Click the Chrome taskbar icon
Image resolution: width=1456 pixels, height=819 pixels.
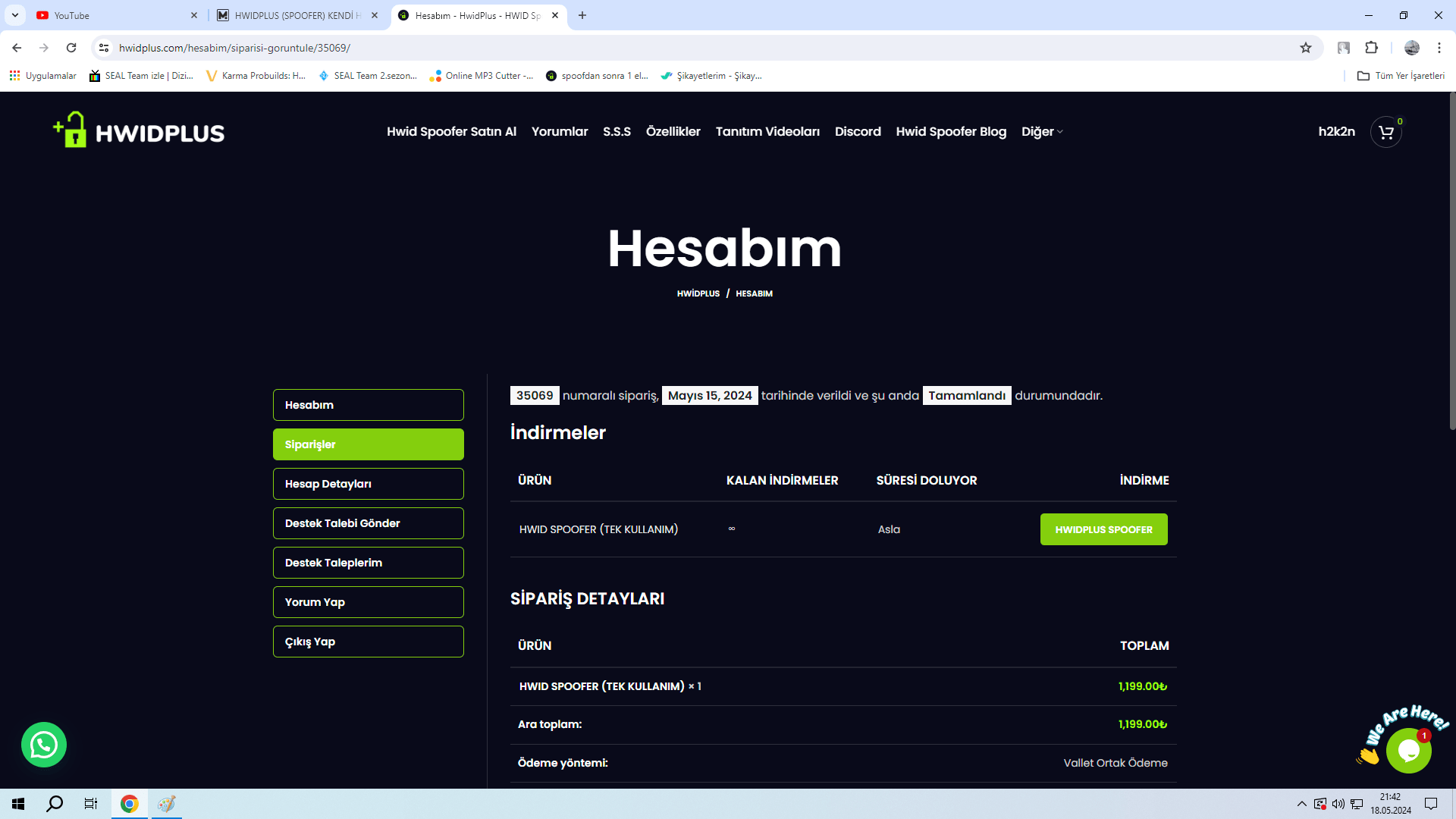[x=130, y=804]
